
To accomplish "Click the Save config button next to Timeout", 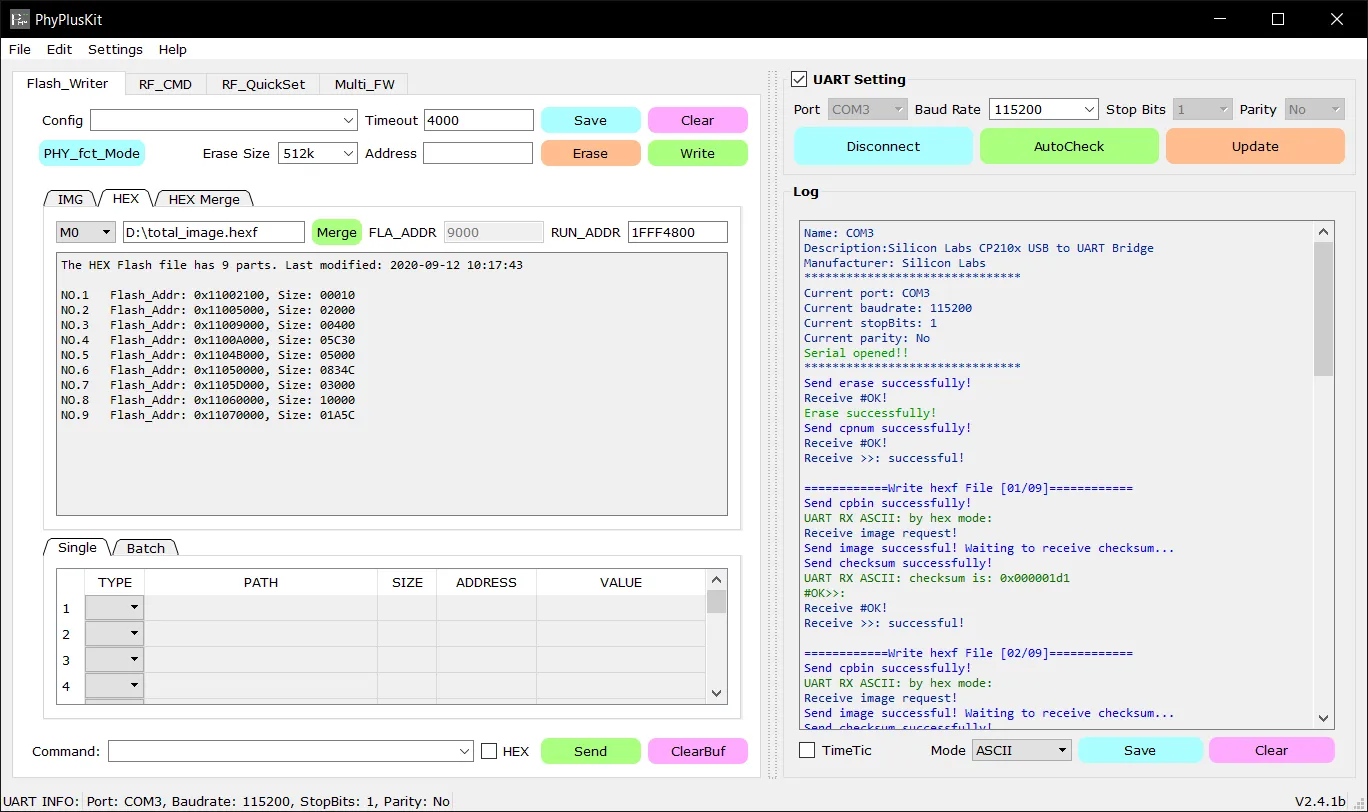I will coord(590,120).
